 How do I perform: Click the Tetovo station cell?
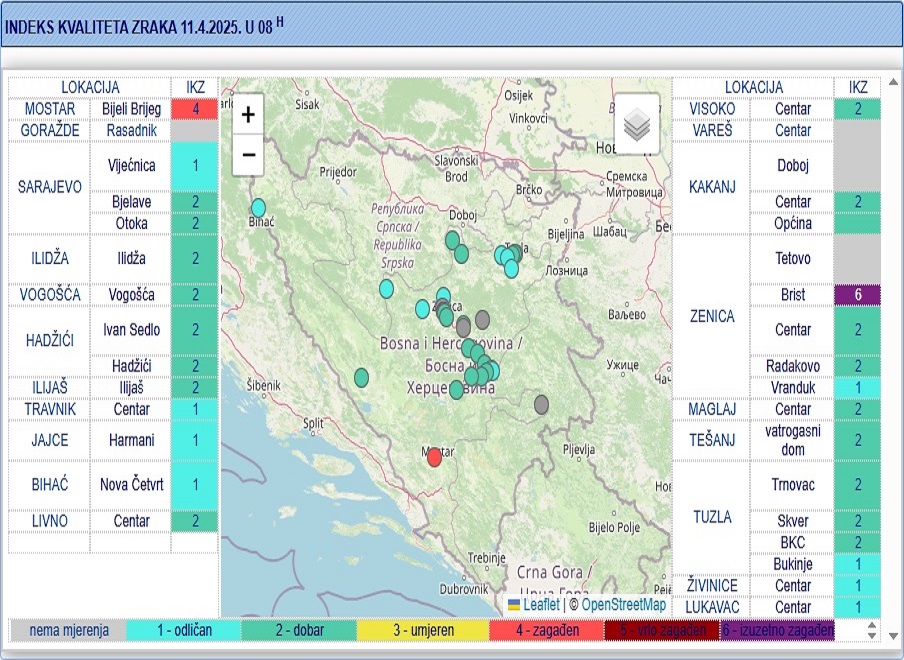(x=792, y=258)
